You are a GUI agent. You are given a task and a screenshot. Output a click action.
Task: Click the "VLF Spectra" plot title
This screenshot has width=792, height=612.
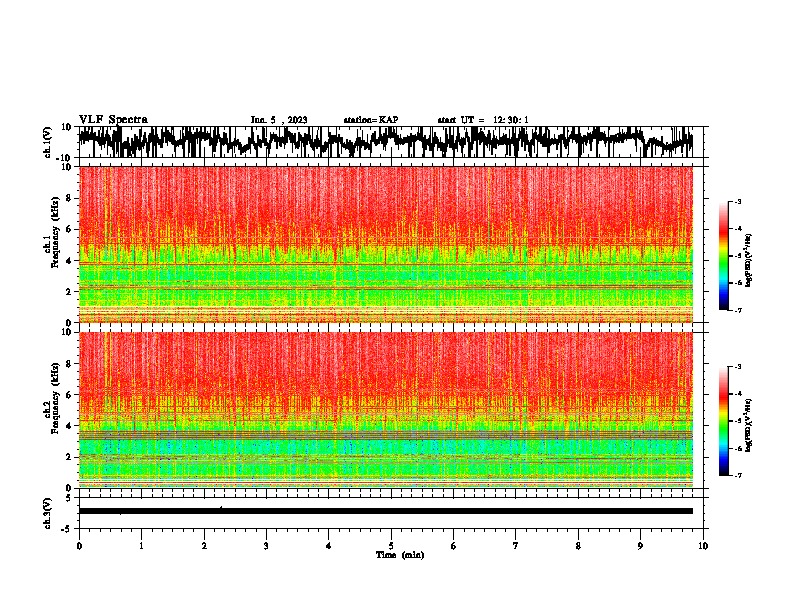point(113,120)
